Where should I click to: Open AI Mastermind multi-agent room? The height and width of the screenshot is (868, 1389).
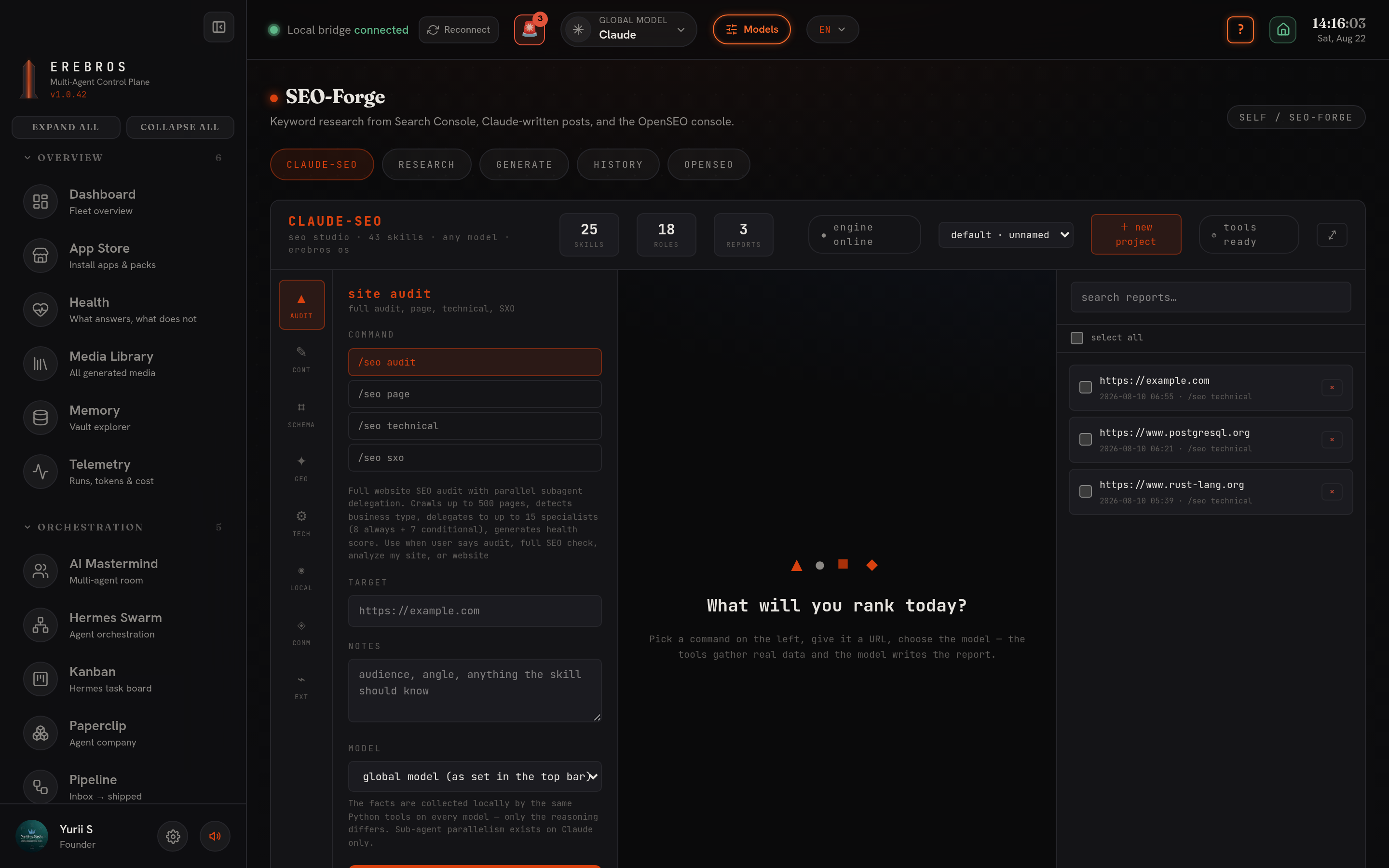click(122, 570)
